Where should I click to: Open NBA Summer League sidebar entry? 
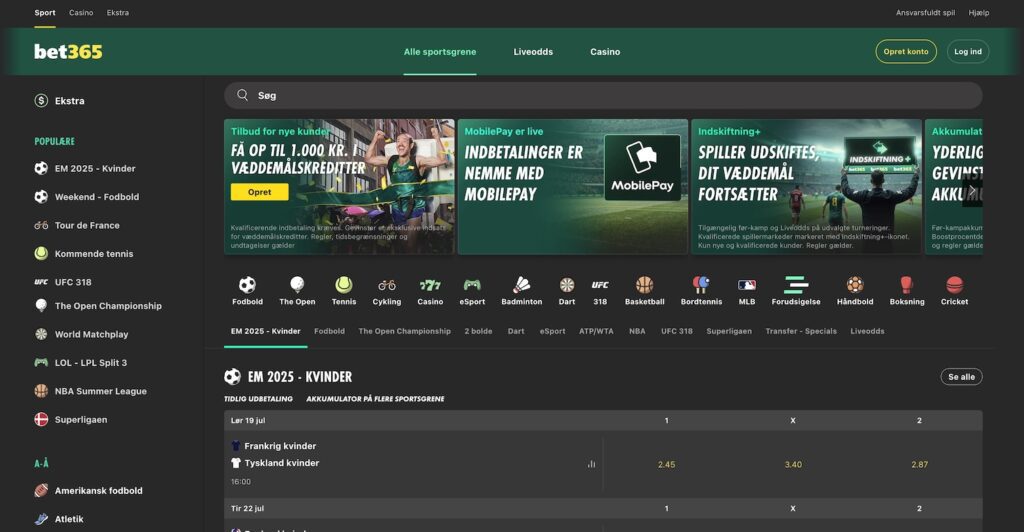[100, 391]
